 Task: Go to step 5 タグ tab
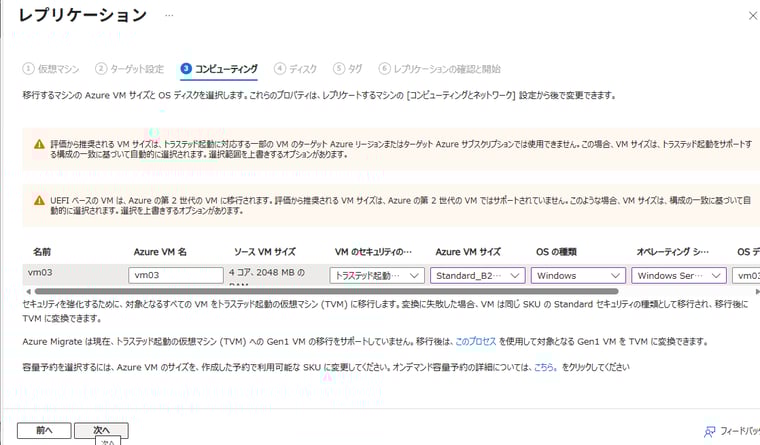coord(348,69)
